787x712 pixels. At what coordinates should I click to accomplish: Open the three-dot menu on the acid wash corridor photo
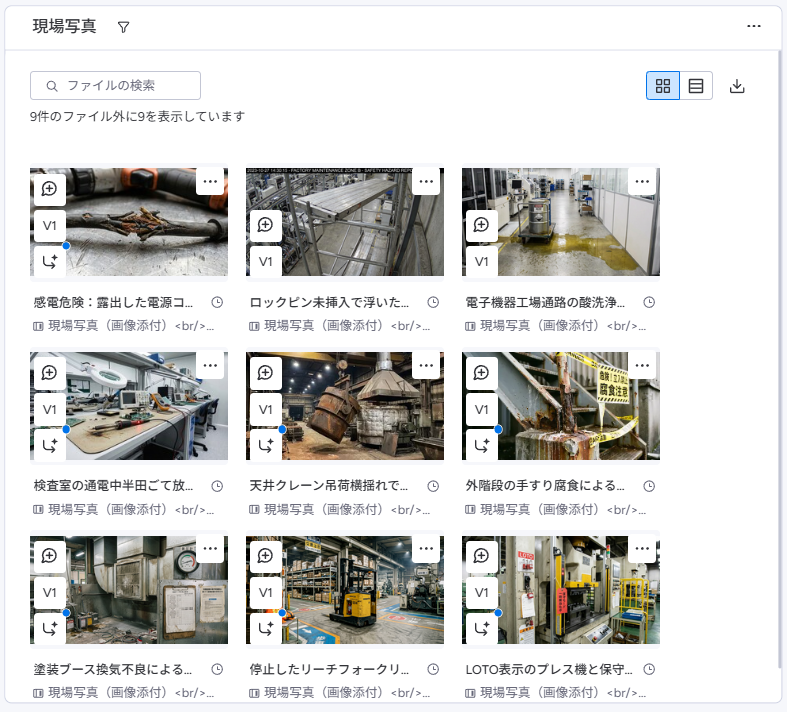[x=642, y=181]
